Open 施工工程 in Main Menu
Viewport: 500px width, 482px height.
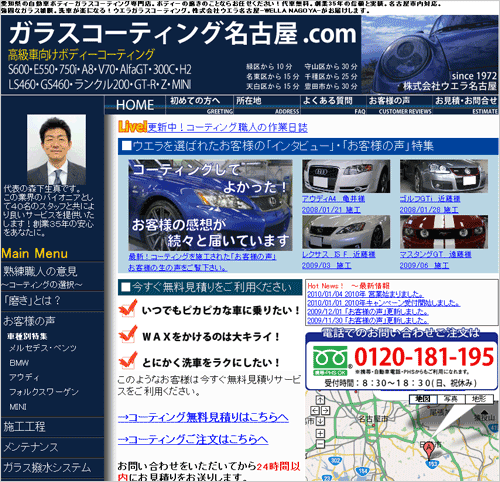click(24, 427)
